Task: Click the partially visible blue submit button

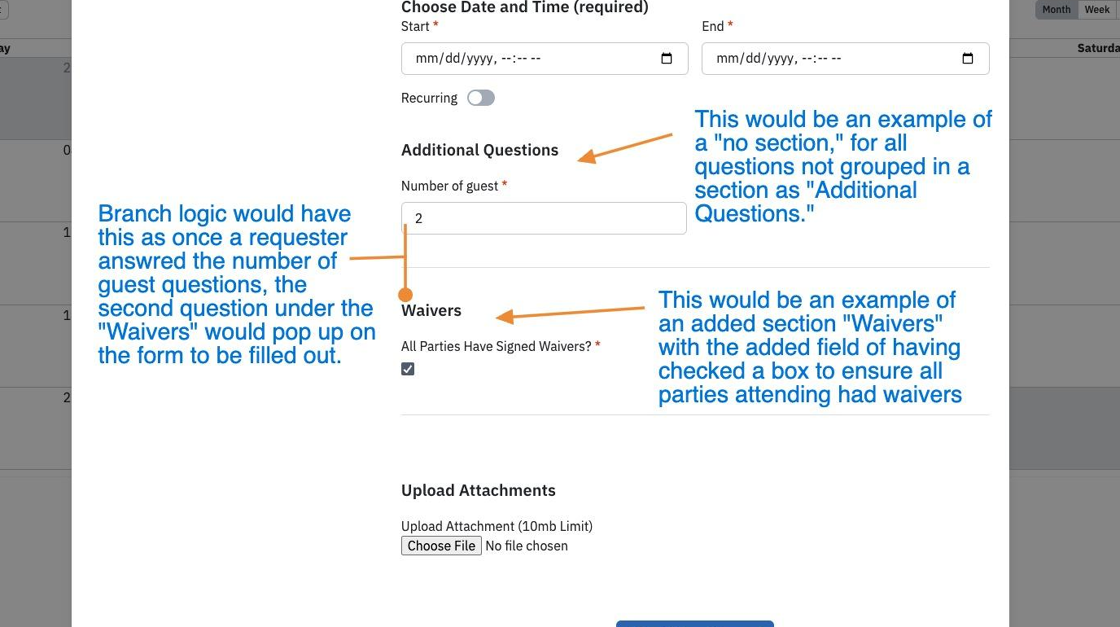Action: coord(694,623)
